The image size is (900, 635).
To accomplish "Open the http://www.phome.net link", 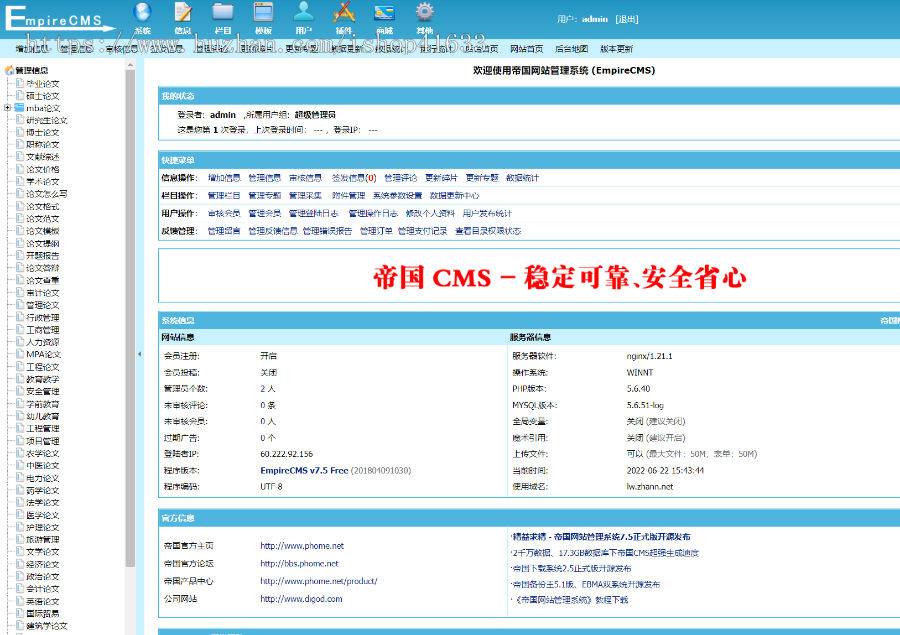I will tap(302, 546).
